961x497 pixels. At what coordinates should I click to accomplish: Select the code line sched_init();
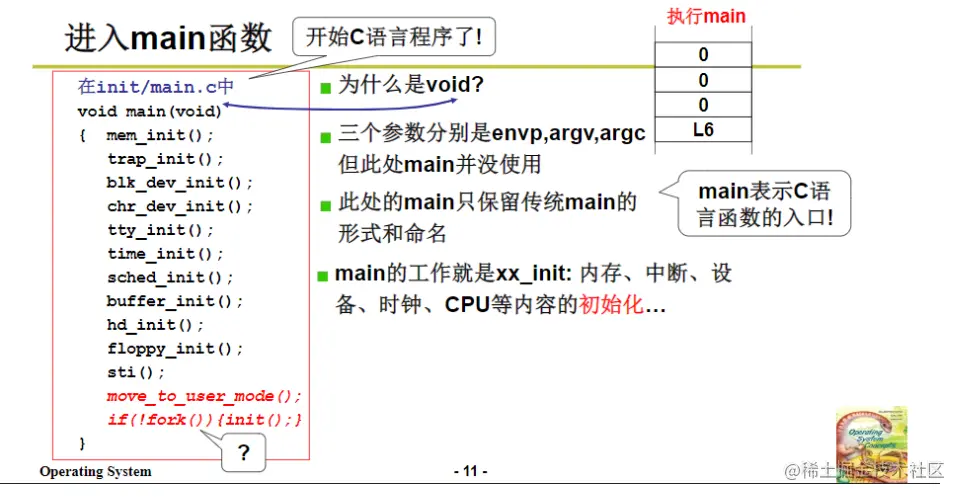[x=170, y=278]
